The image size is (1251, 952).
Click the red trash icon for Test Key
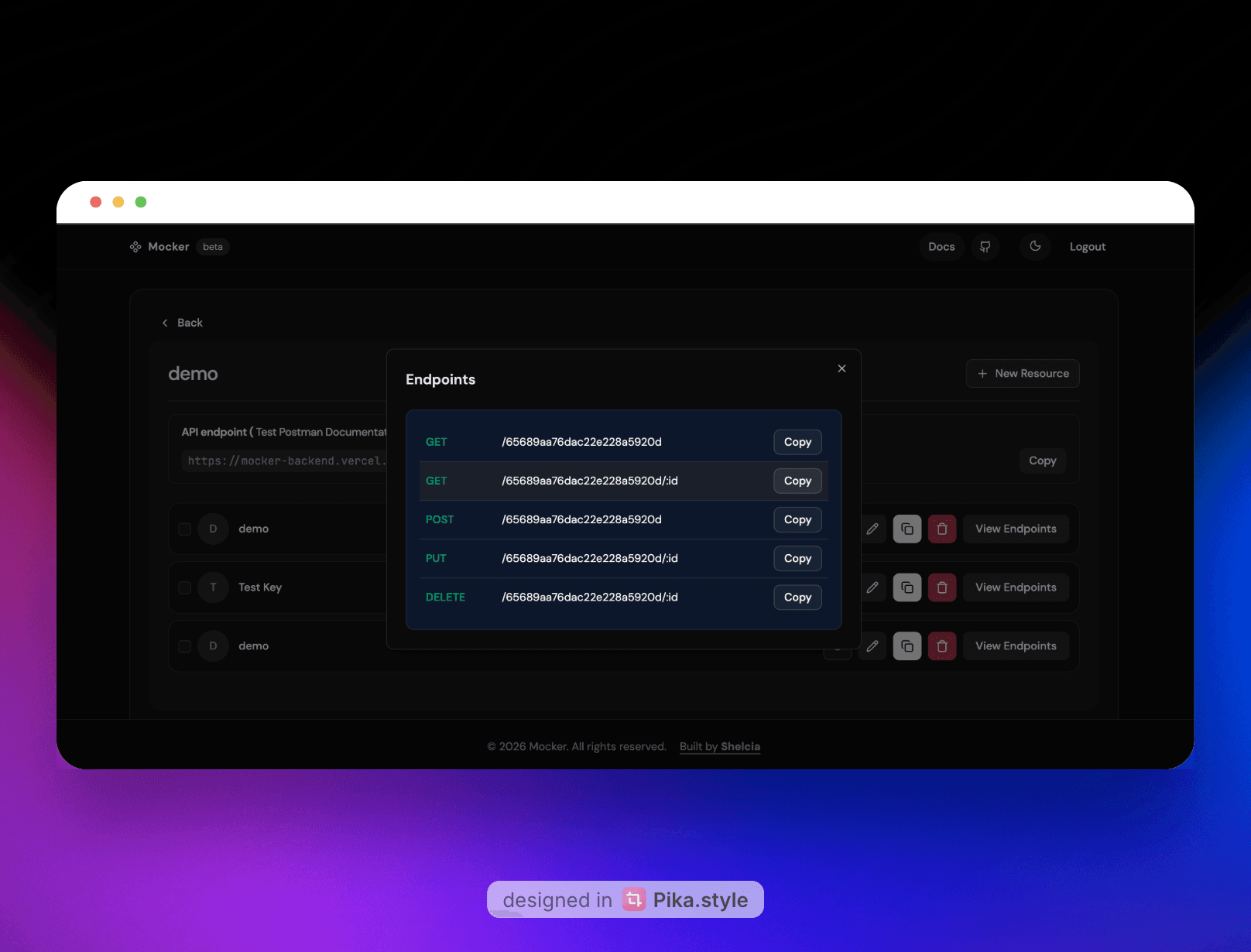[x=942, y=587]
